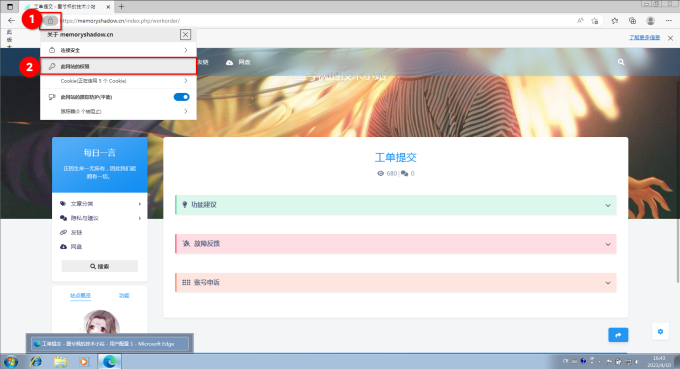Expand the 账号申诉 panel

(396, 283)
